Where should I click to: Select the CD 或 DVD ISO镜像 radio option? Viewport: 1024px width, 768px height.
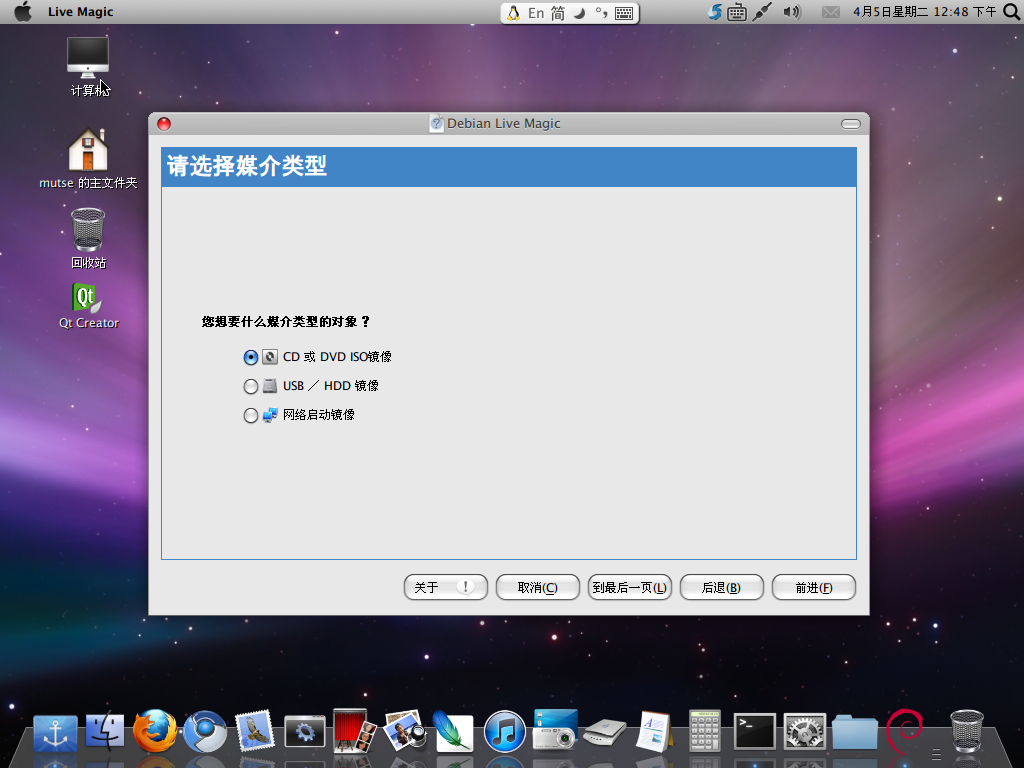coord(251,357)
